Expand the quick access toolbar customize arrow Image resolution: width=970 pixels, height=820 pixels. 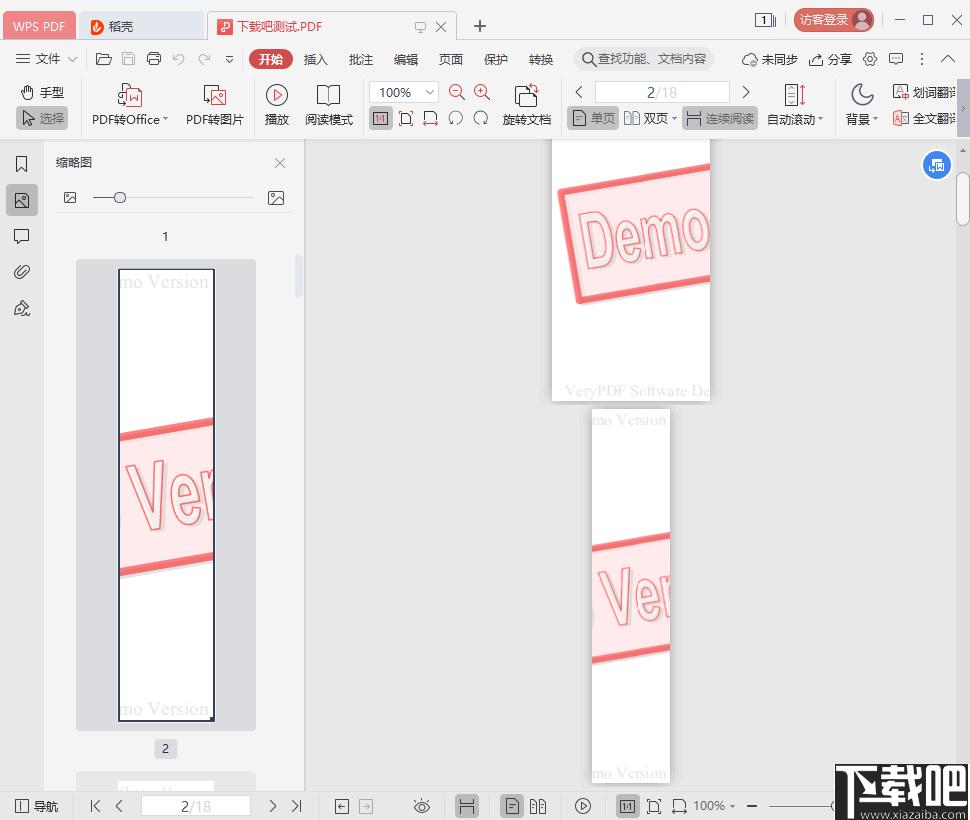(x=230, y=59)
